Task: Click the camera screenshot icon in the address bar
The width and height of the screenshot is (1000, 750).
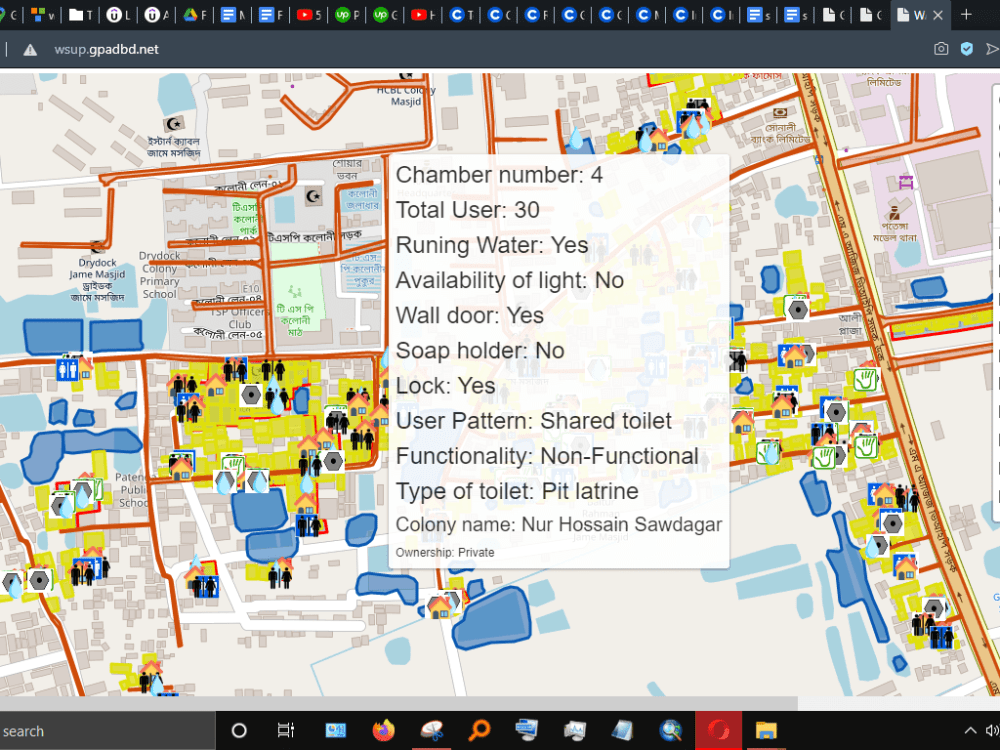Action: 940,47
